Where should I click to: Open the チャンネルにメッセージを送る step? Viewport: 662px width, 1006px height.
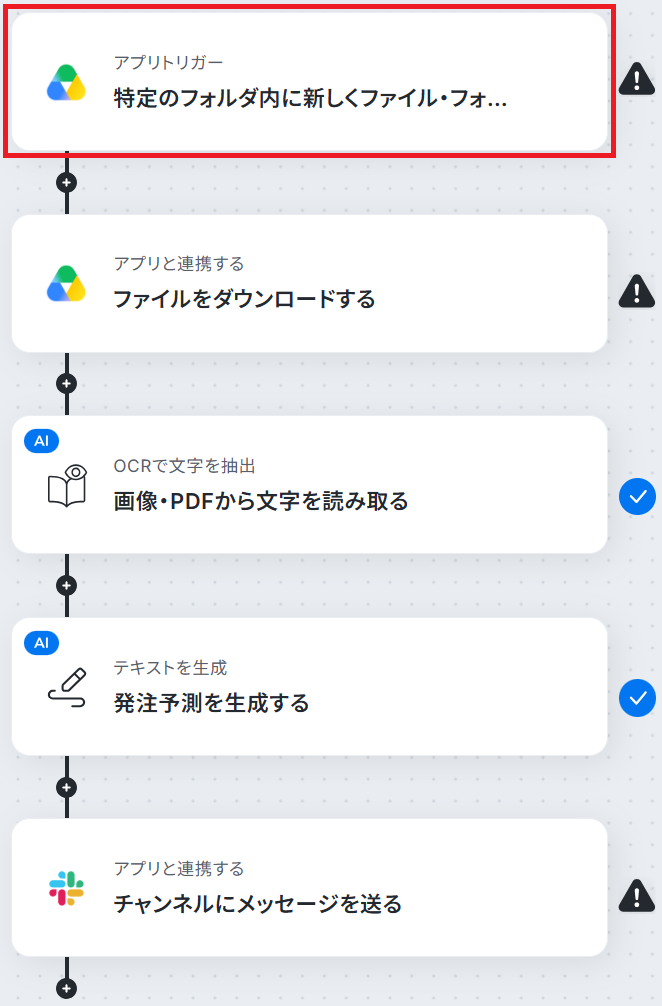[x=309, y=887]
